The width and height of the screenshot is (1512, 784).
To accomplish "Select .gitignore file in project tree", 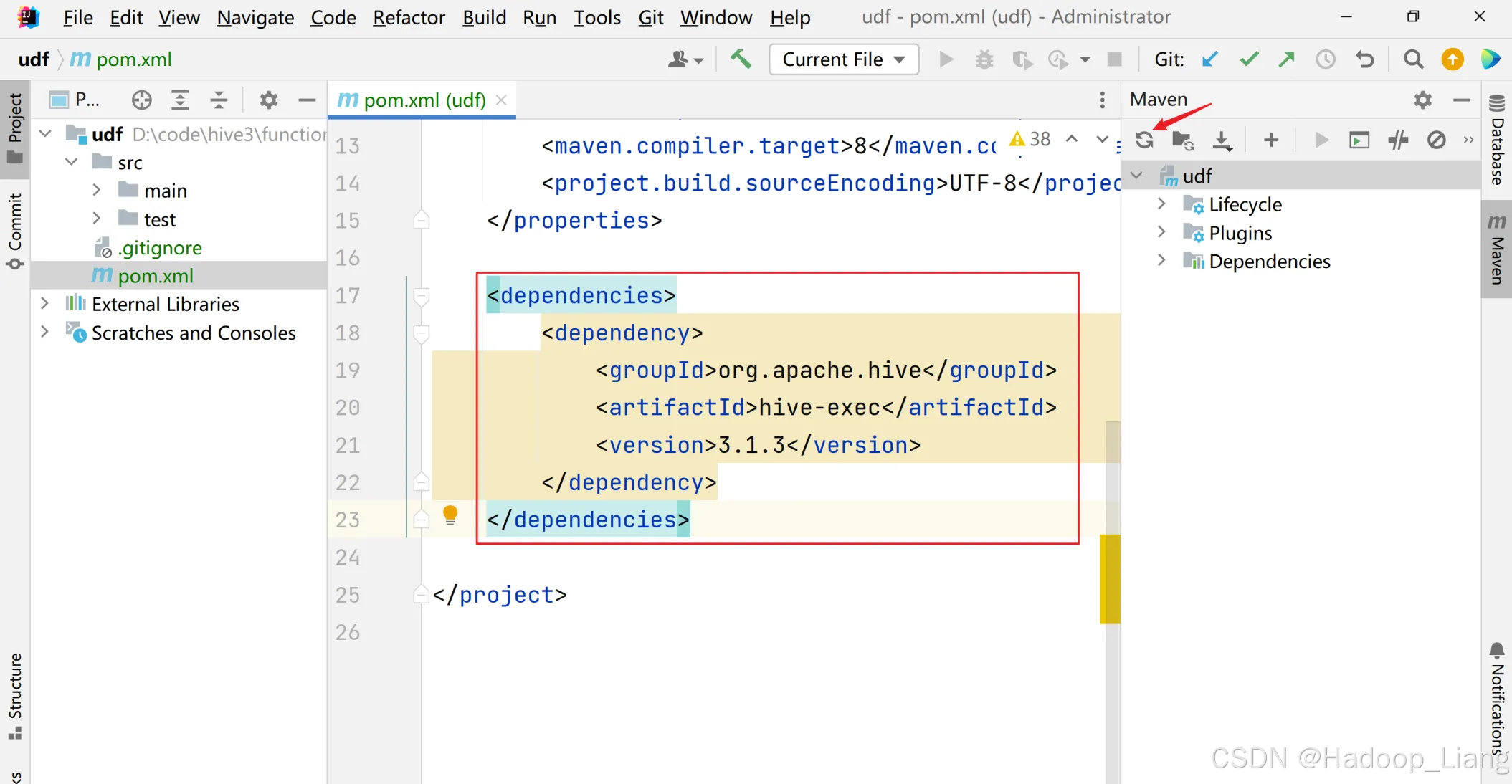I will [160, 248].
